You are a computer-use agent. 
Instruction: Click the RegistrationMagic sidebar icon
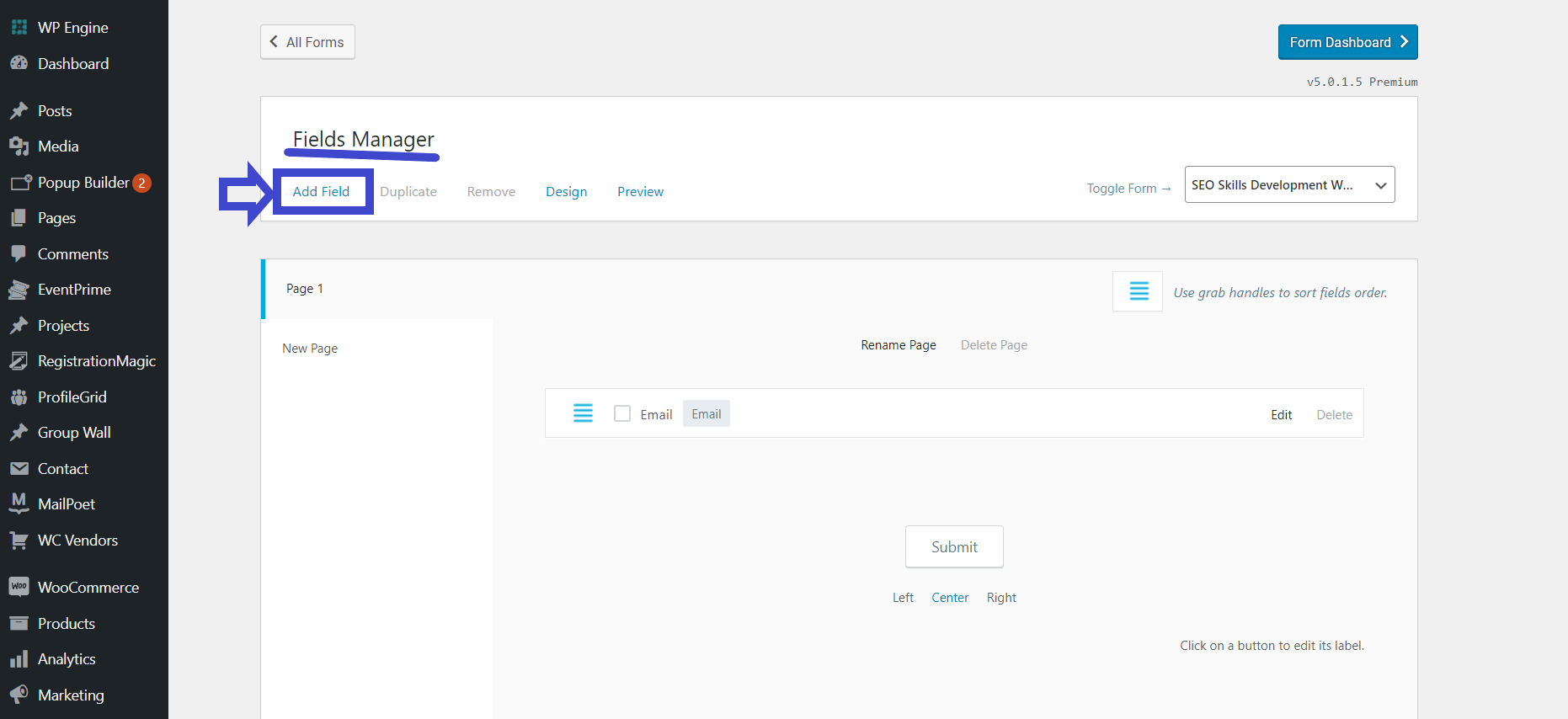coord(19,361)
